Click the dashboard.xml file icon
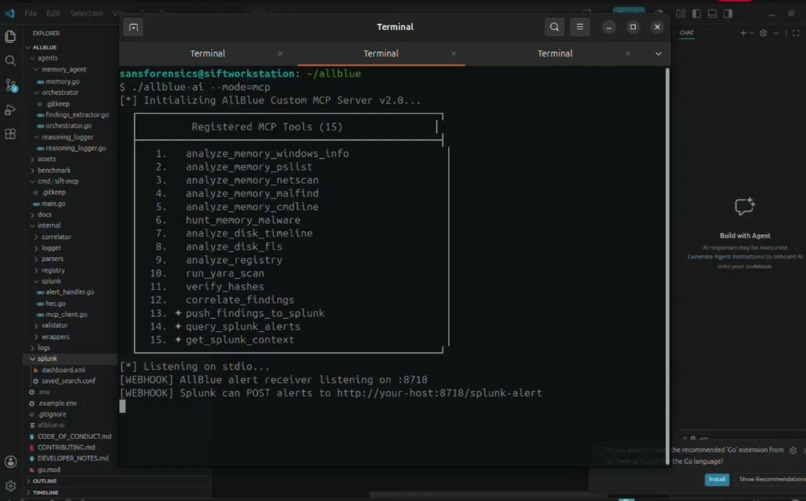This screenshot has width=806, height=501. (x=35, y=370)
